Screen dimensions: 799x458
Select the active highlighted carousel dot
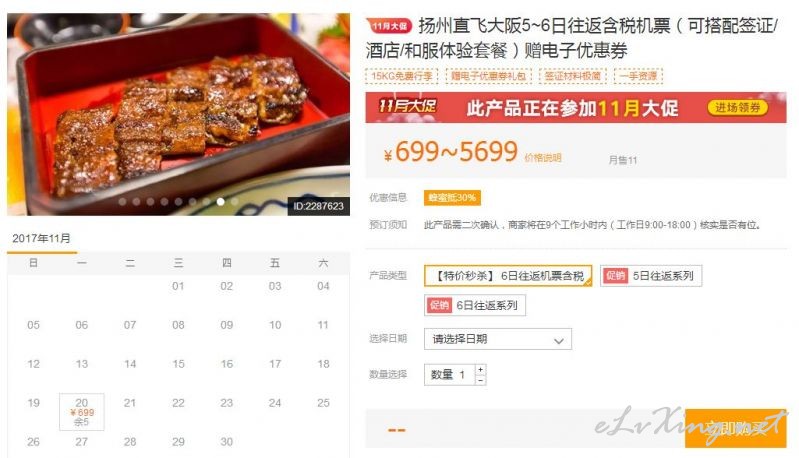click(x=221, y=202)
